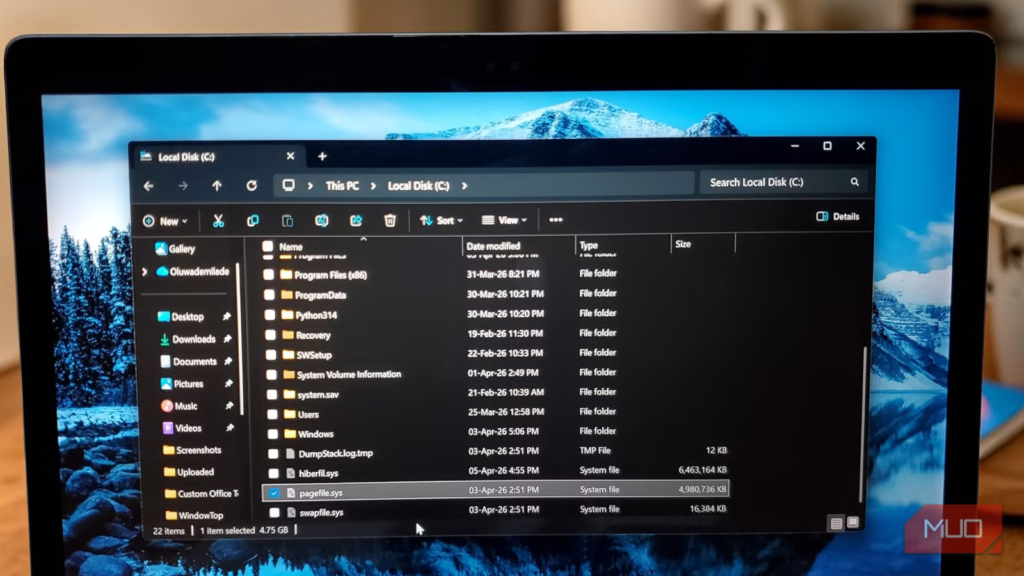The image size is (1024, 576).
Task: Click the Paste icon
Action: (288, 220)
